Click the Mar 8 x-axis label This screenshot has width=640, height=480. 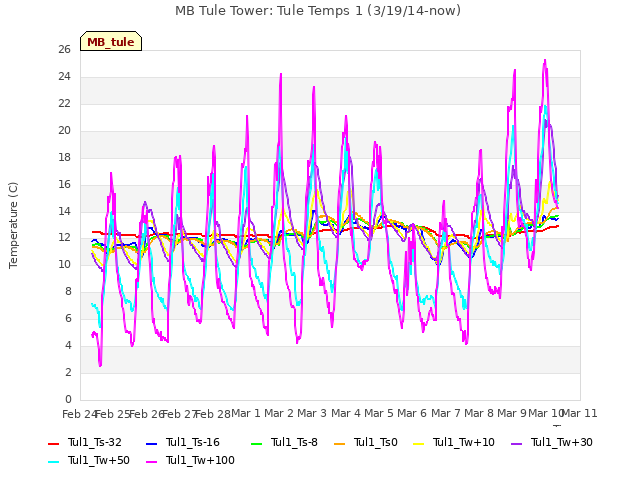[x=479, y=413]
